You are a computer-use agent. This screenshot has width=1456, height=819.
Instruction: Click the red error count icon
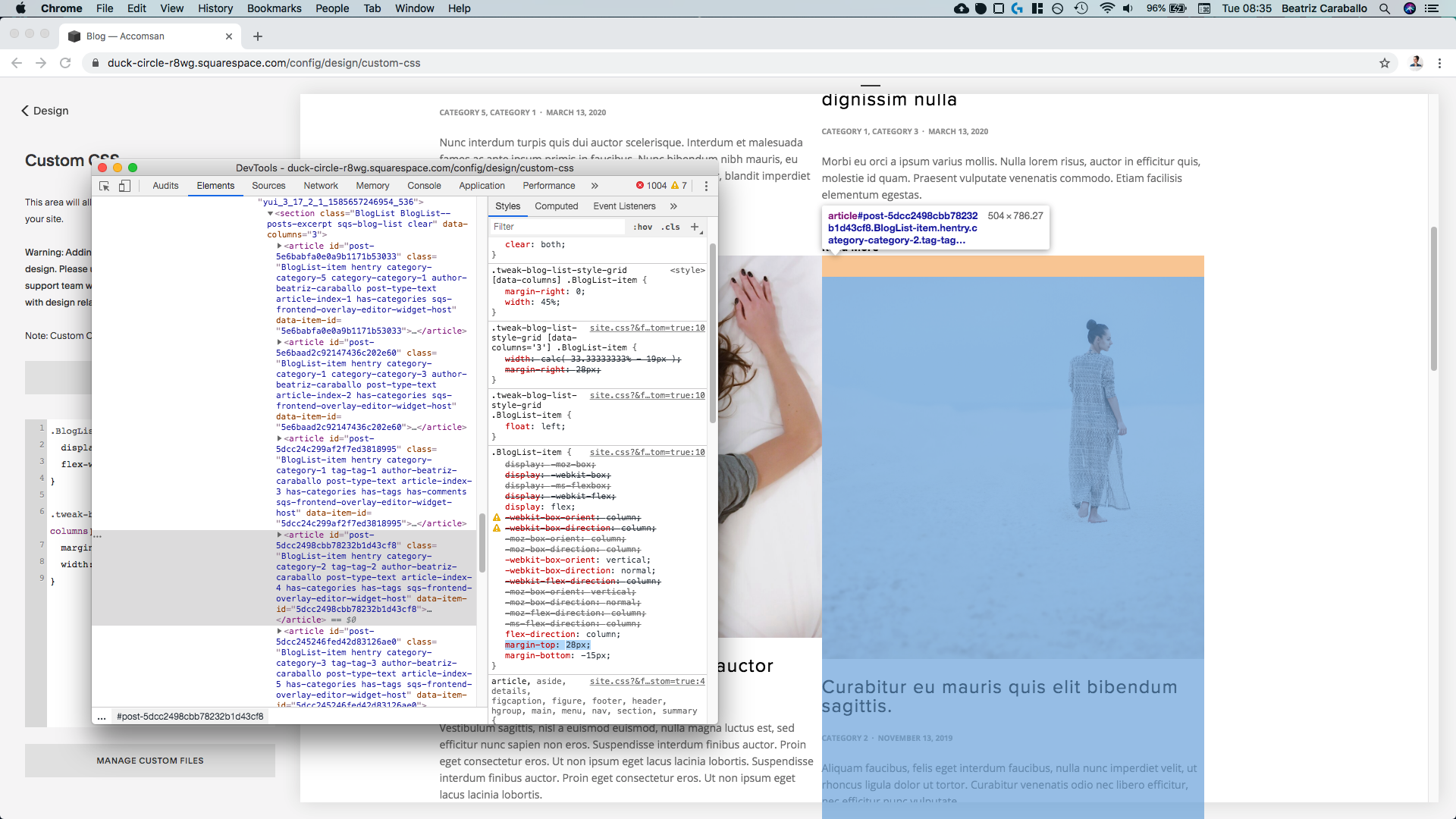[640, 186]
